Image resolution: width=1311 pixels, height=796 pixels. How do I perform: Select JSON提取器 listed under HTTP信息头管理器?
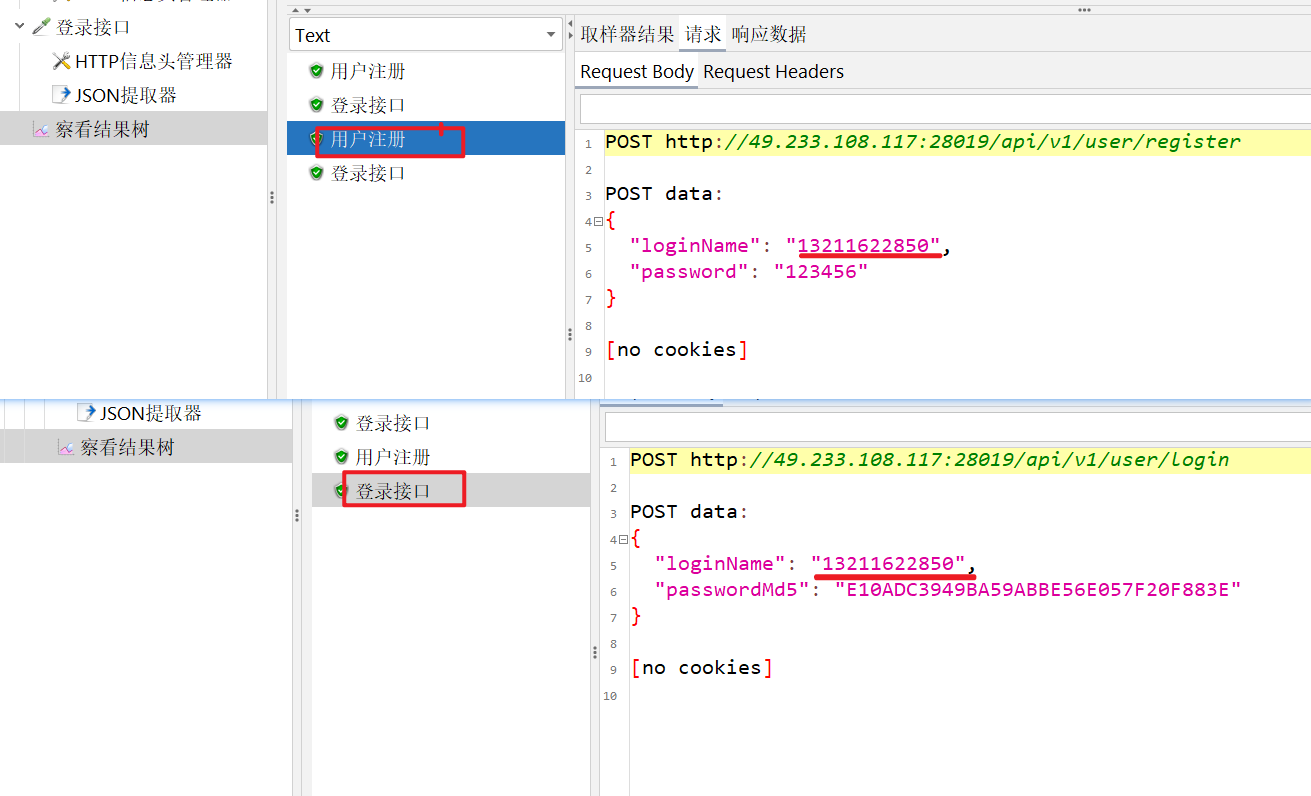point(126,95)
